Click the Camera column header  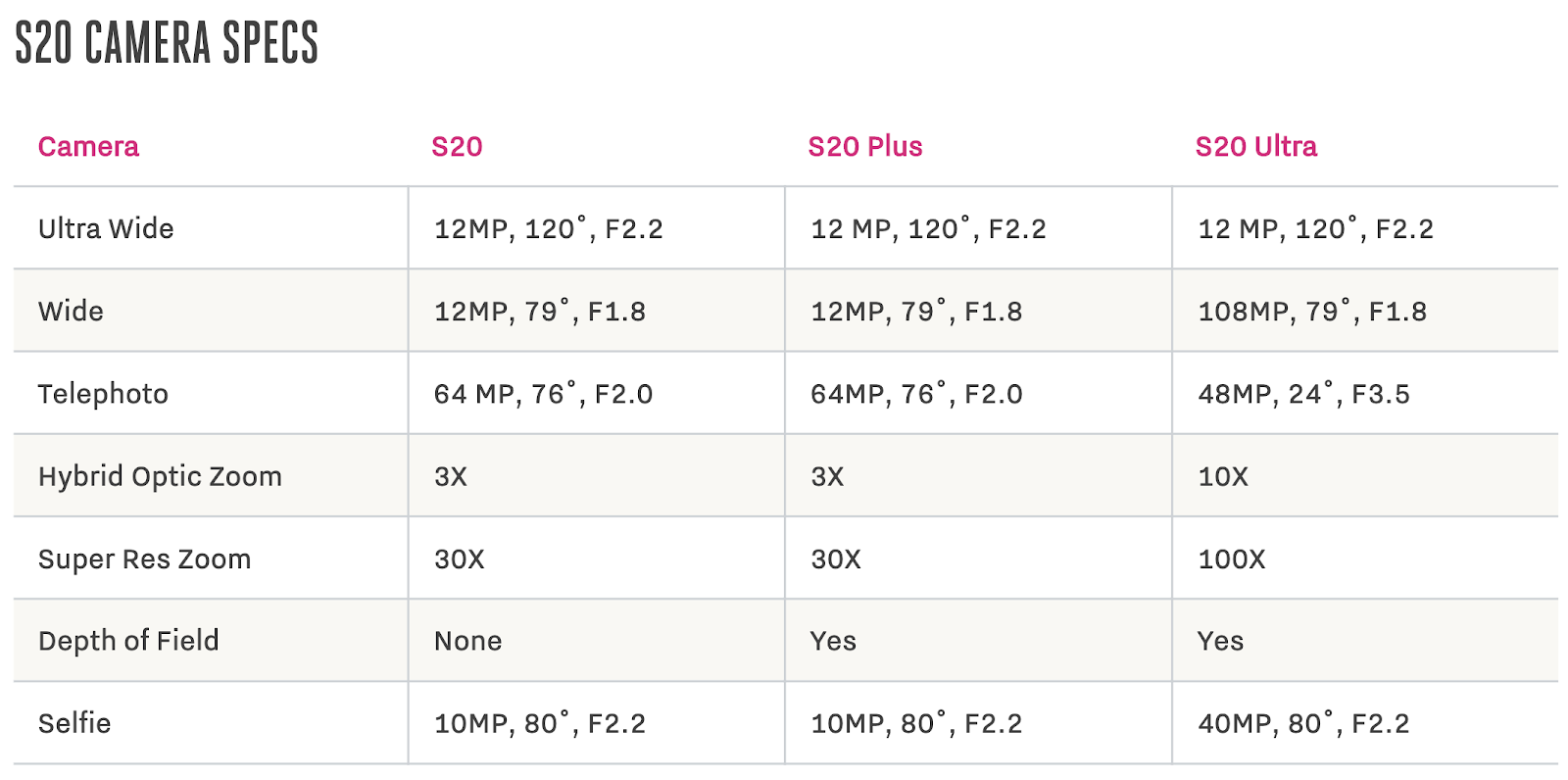click(88, 147)
